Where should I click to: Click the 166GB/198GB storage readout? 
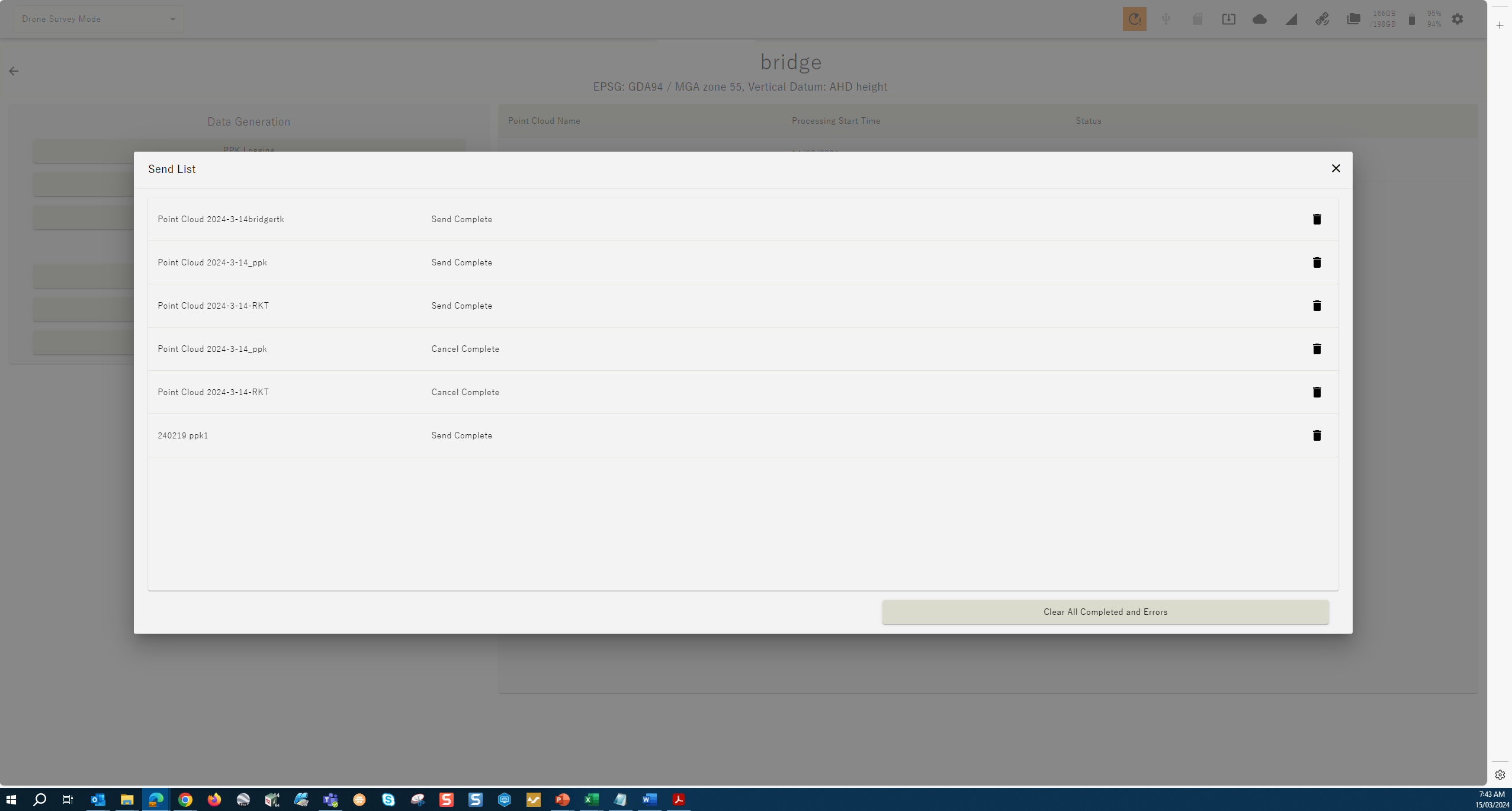(1383, 19)
